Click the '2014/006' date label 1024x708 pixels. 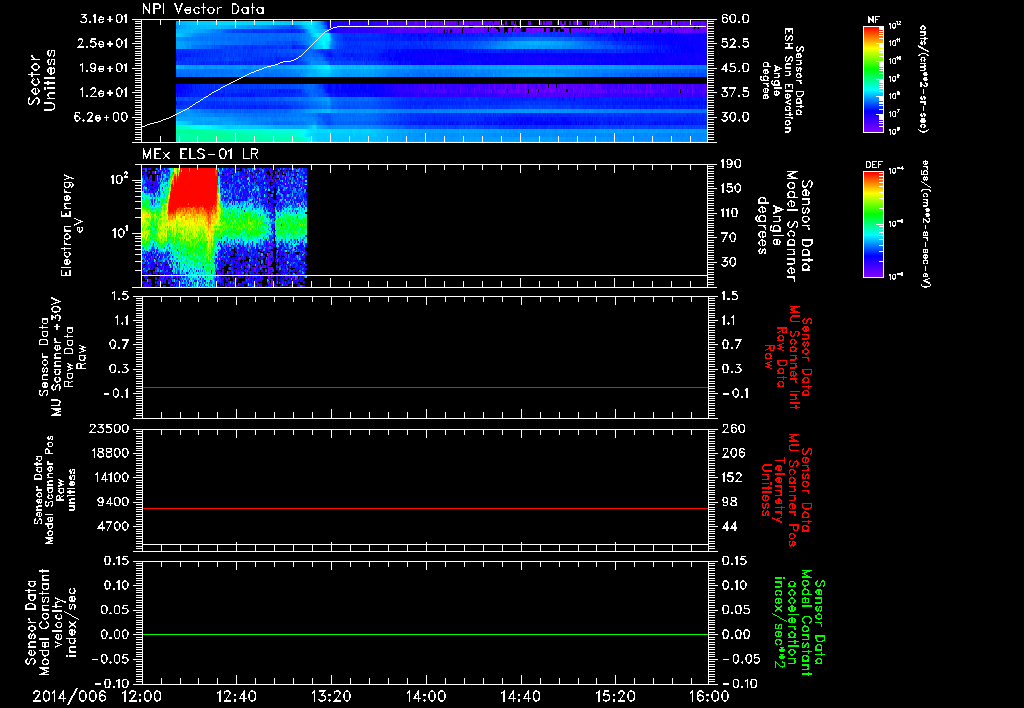69,696
